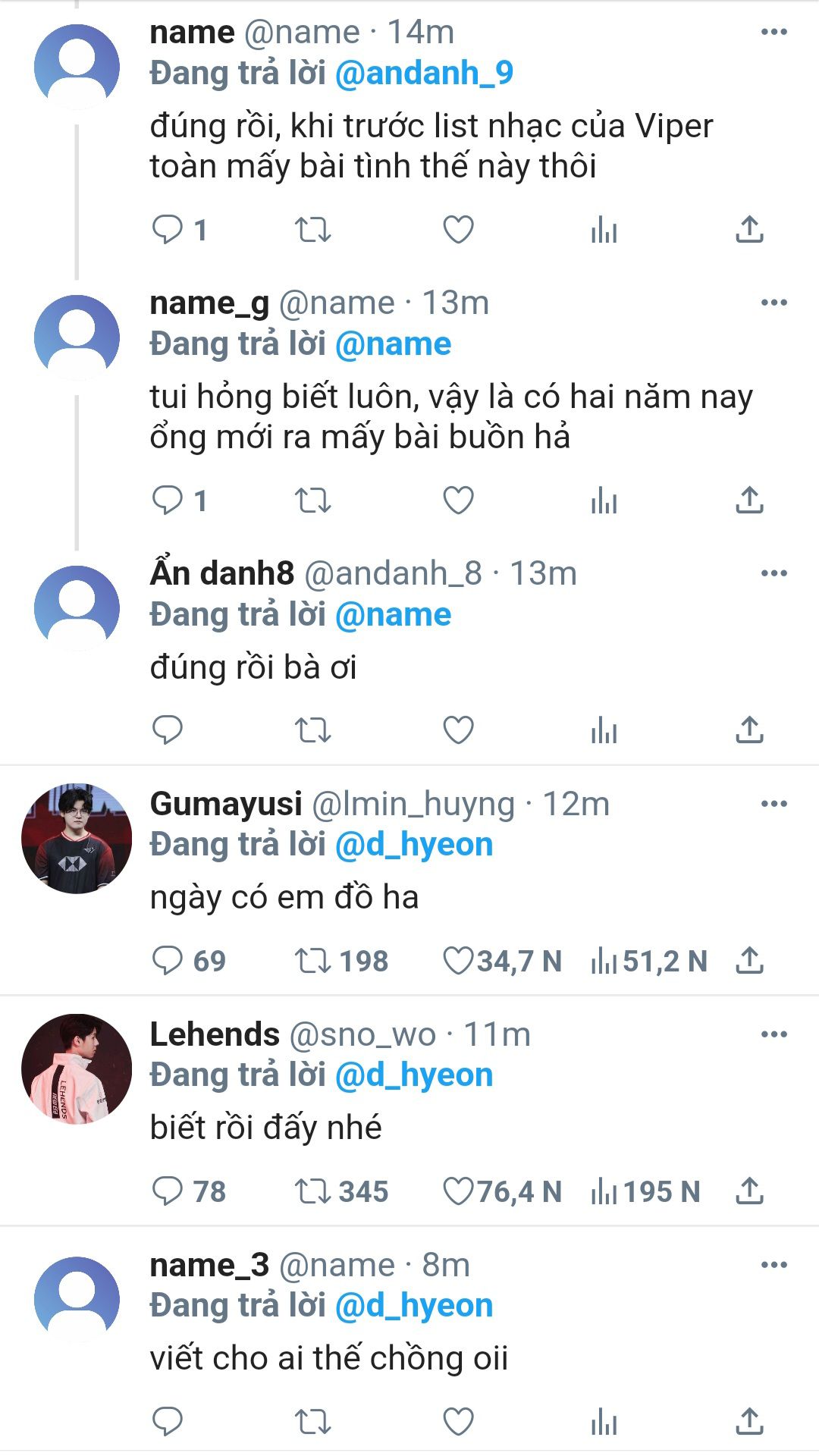Reply to Gumayusi's tweet with 69 comments

168,961
